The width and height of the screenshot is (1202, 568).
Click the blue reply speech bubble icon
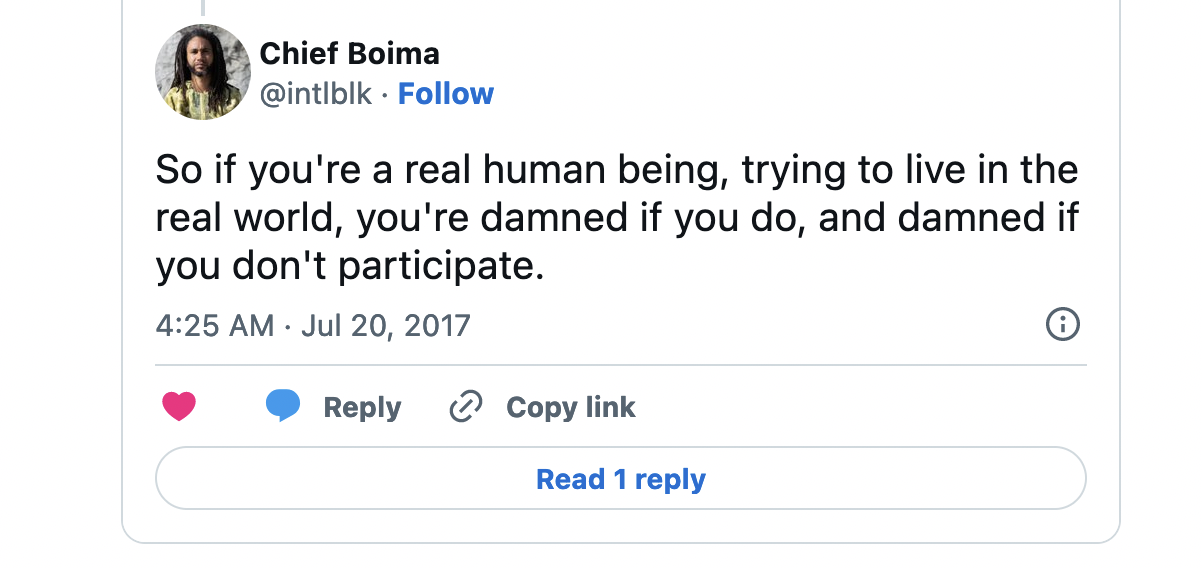click(x=283, y=406)
